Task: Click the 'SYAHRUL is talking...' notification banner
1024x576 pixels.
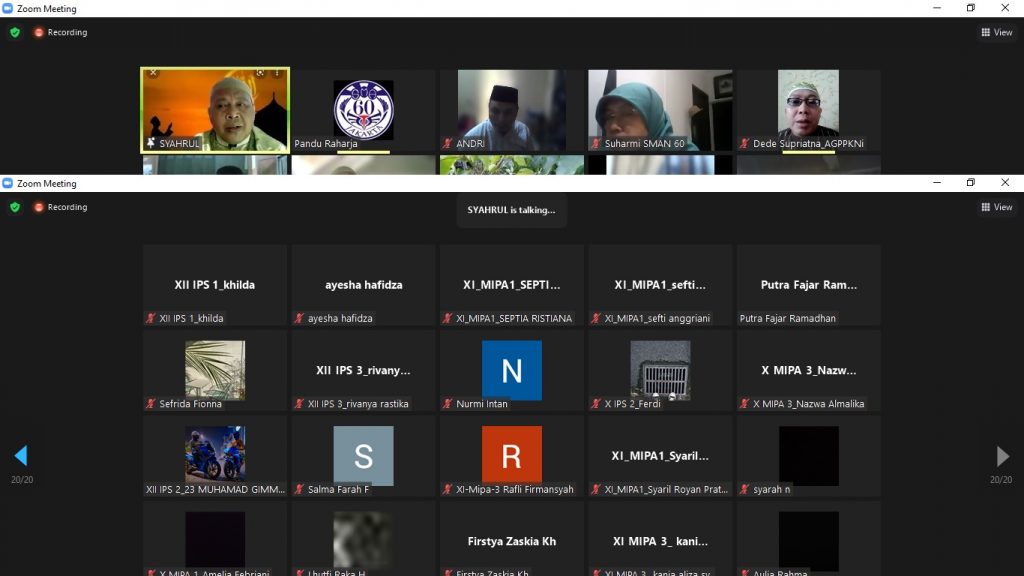Action: [x=511, y=210]
